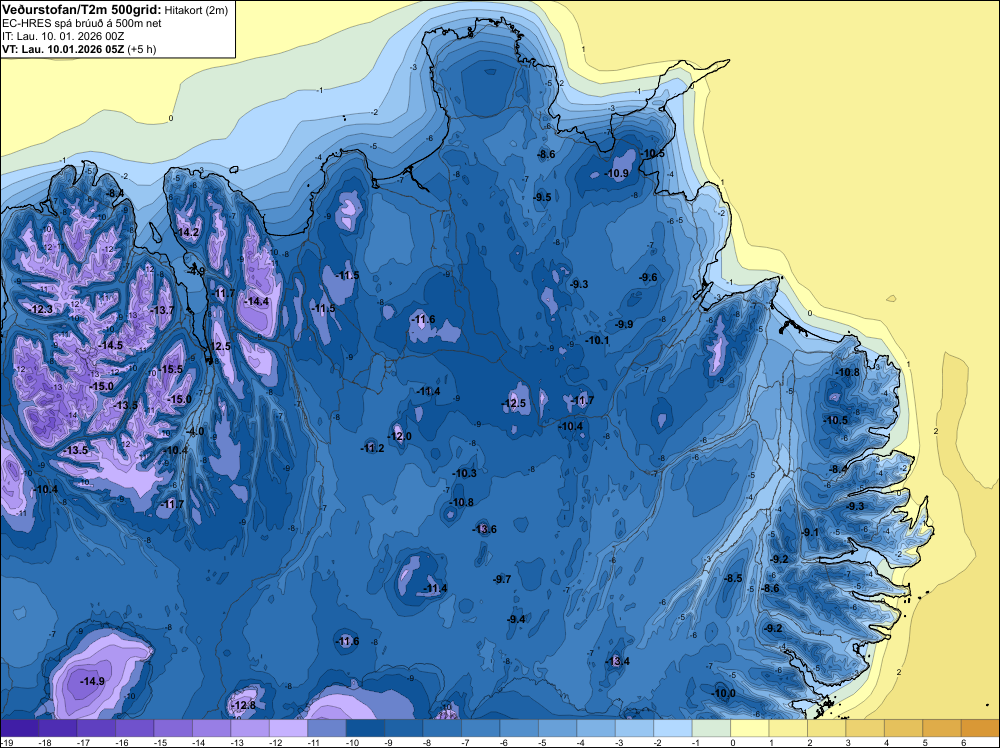1000x748 pixels.
Task: Click the title text 'Veðurstofan/T2m 500grid'
Action: coord(80,9)
